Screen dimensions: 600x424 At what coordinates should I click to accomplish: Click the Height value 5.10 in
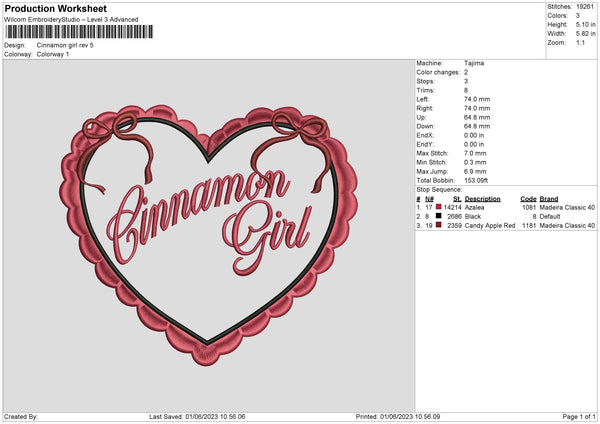pos(585,24)
